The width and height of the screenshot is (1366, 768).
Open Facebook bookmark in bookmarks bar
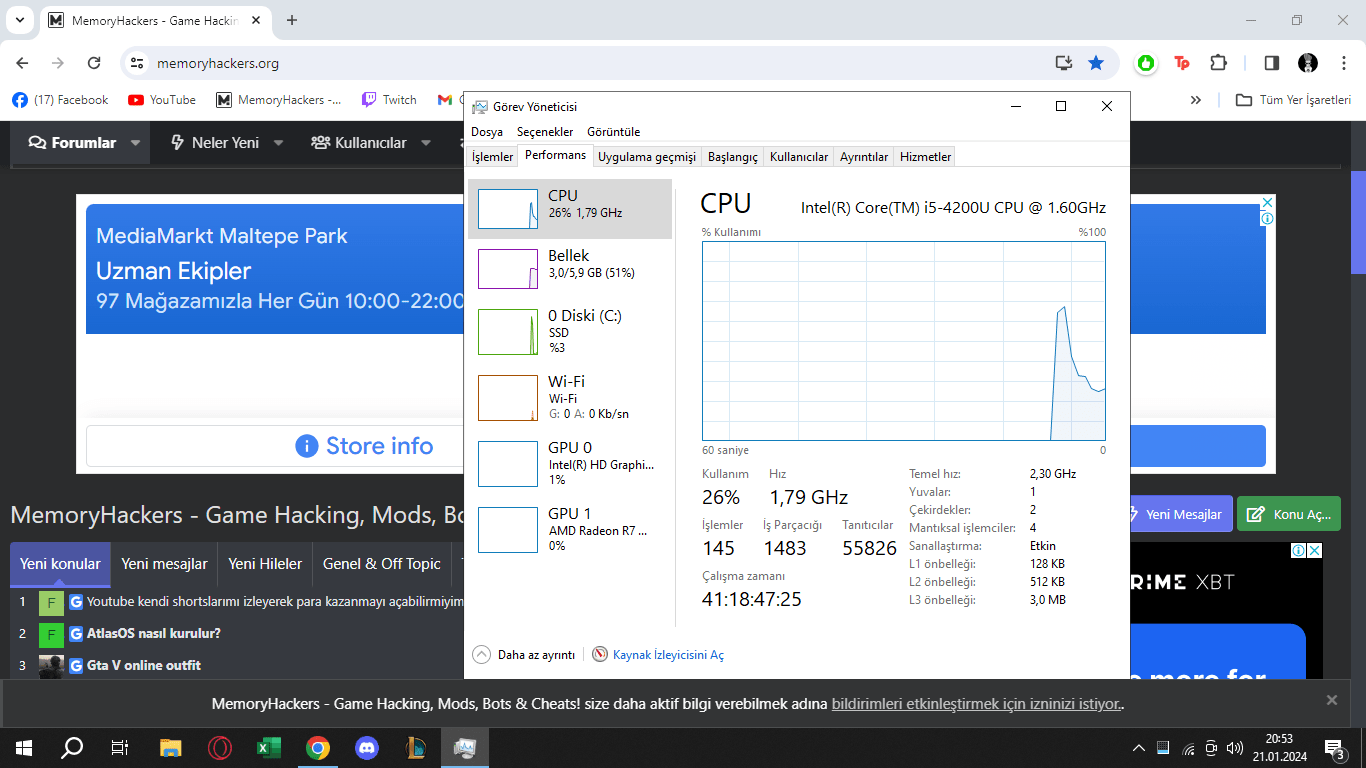click(x=60, y=100)
